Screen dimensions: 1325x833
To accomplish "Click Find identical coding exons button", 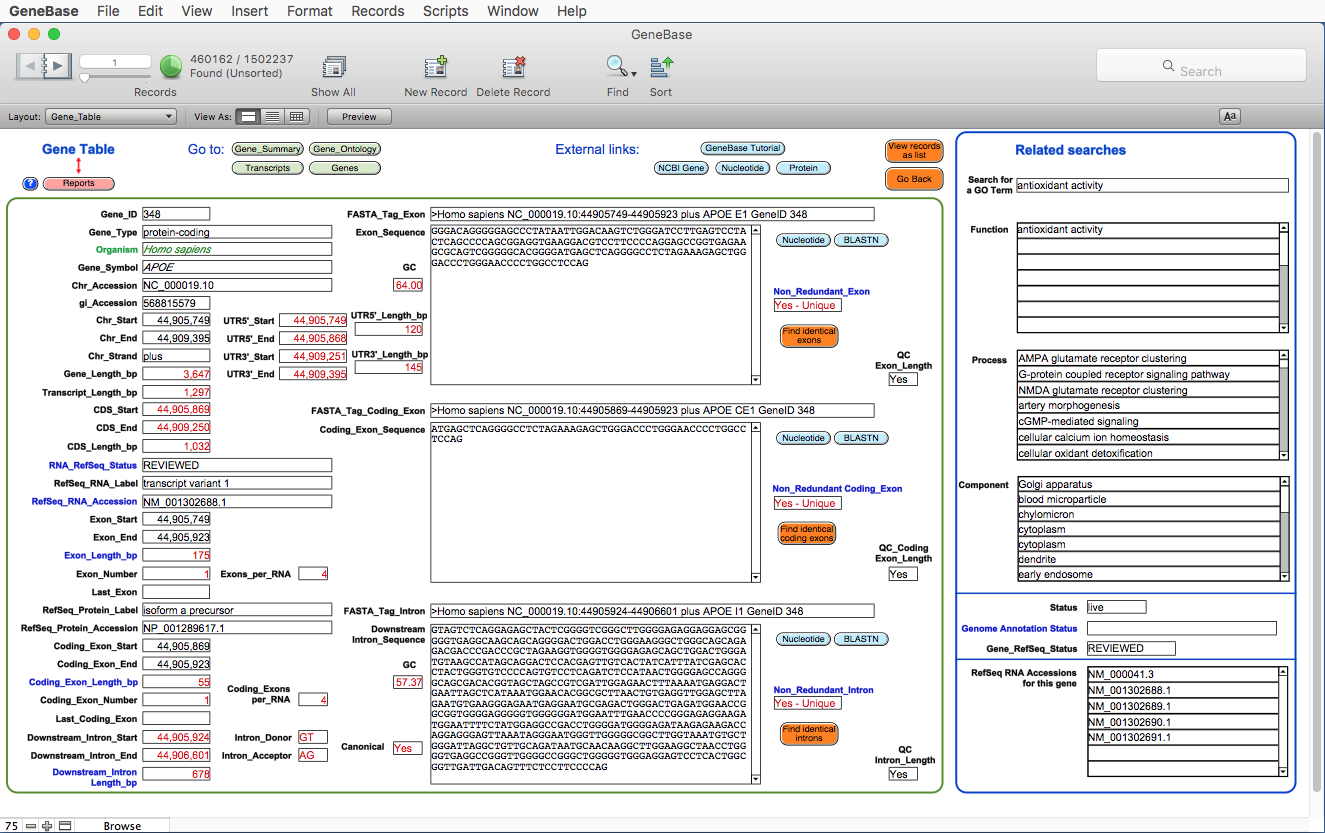I will coord(807,533).
